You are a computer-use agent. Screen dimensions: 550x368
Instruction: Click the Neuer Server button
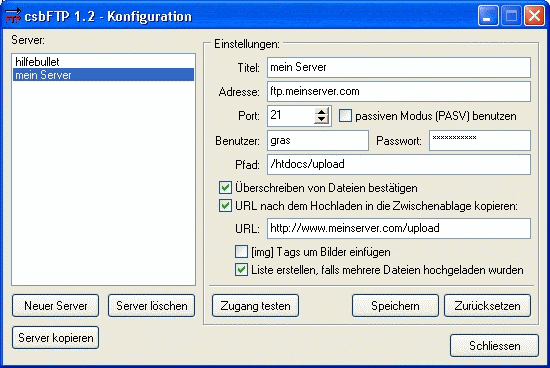pyautogui.click(x=55, y=306)
